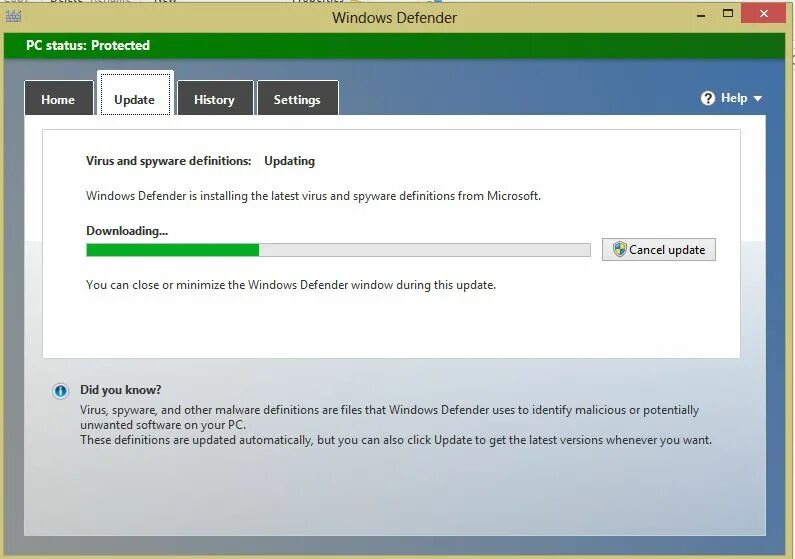Click the Help label
The width and height of the screenshot is (795, 559).
coord(734,98)
